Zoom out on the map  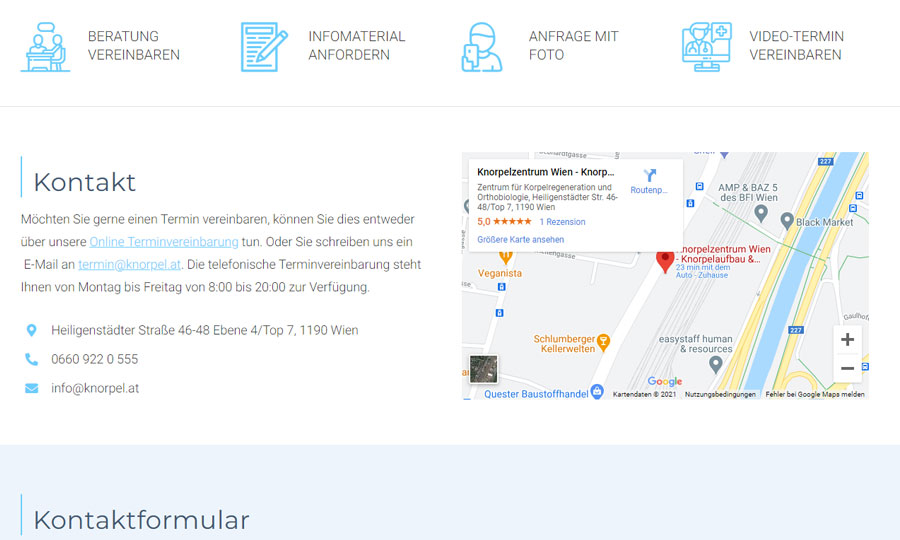click(847, 368)
